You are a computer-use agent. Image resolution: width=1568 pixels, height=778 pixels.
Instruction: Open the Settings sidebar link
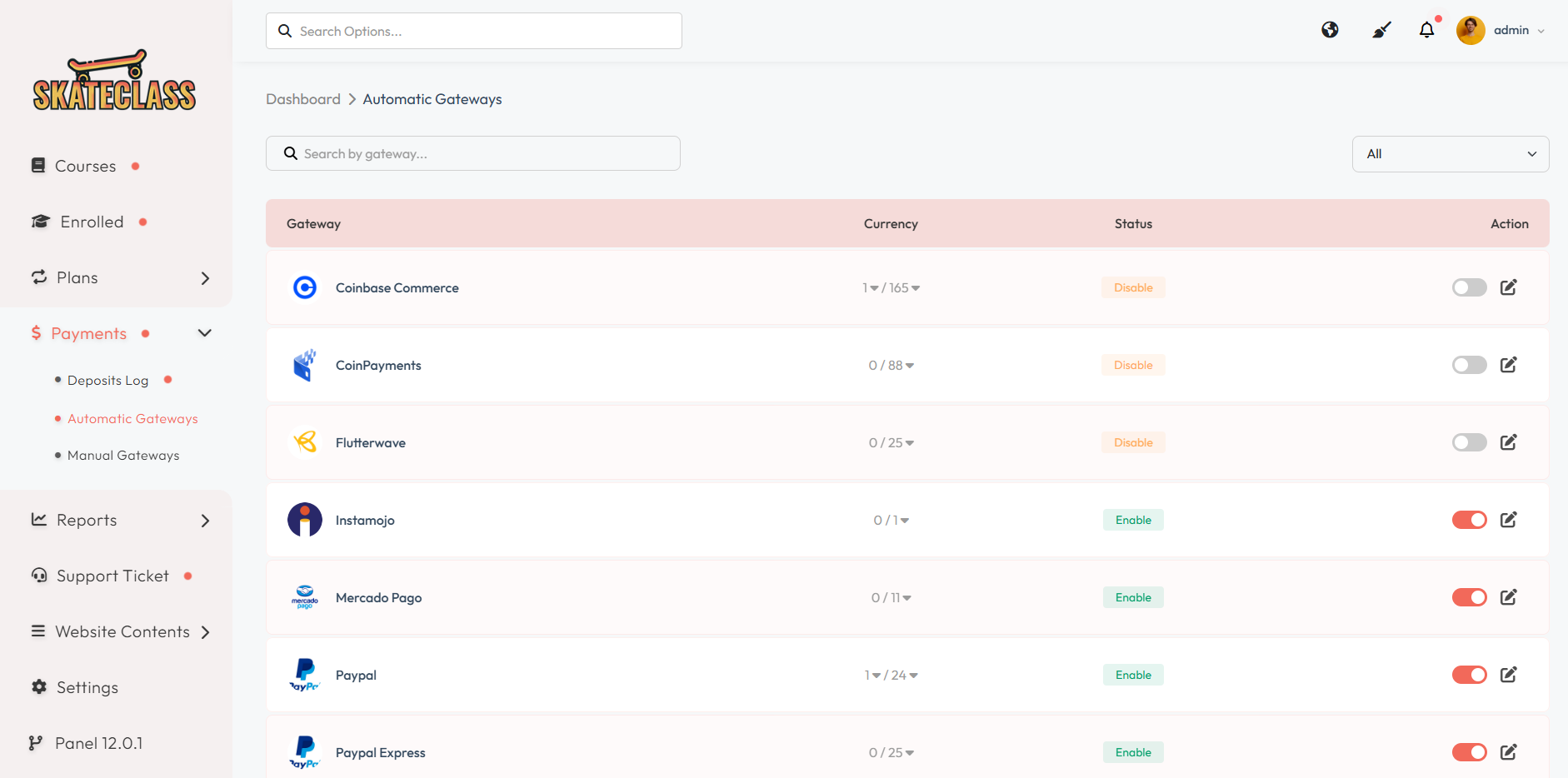point(87,687)
